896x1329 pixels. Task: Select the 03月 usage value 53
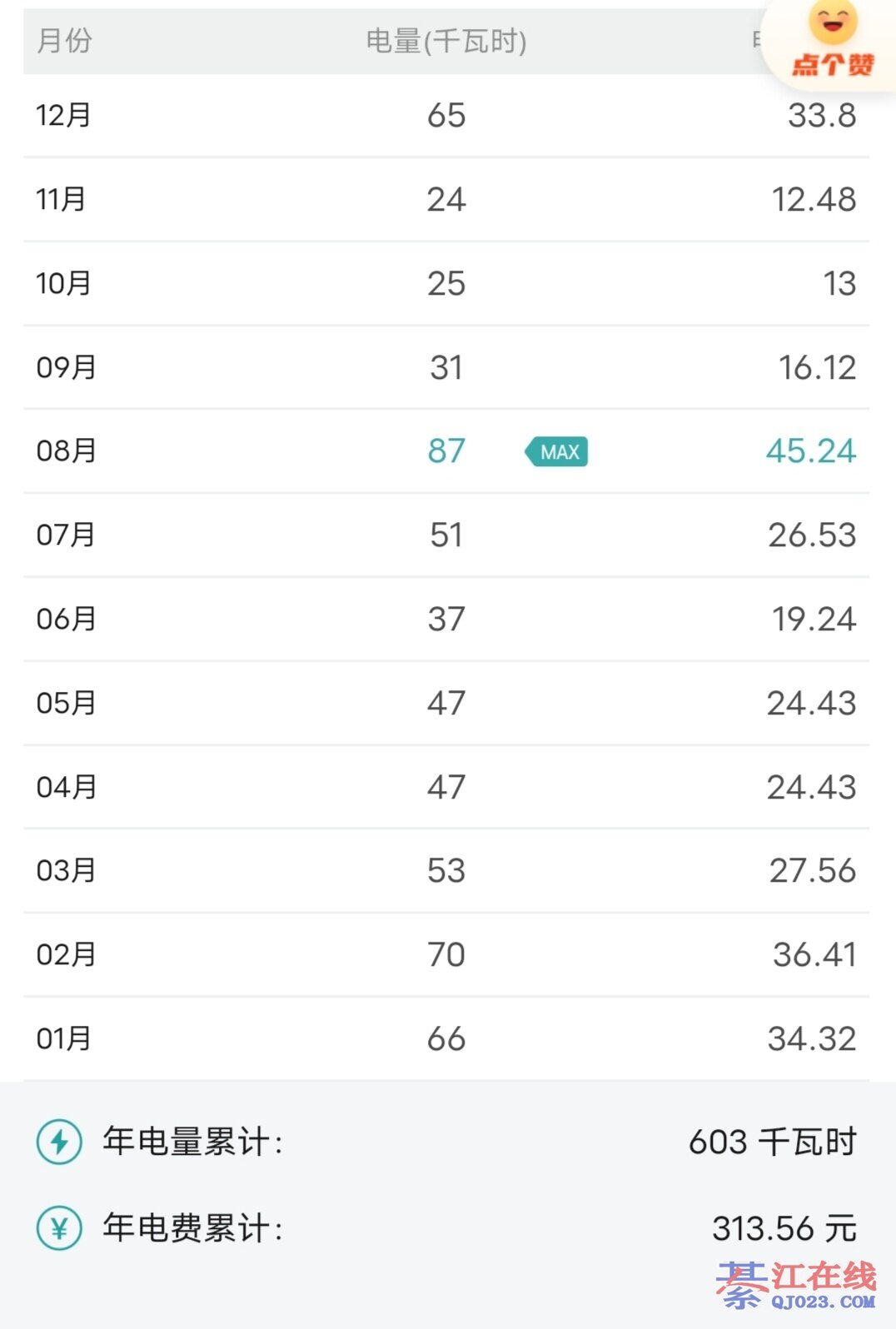click(446, 871)
